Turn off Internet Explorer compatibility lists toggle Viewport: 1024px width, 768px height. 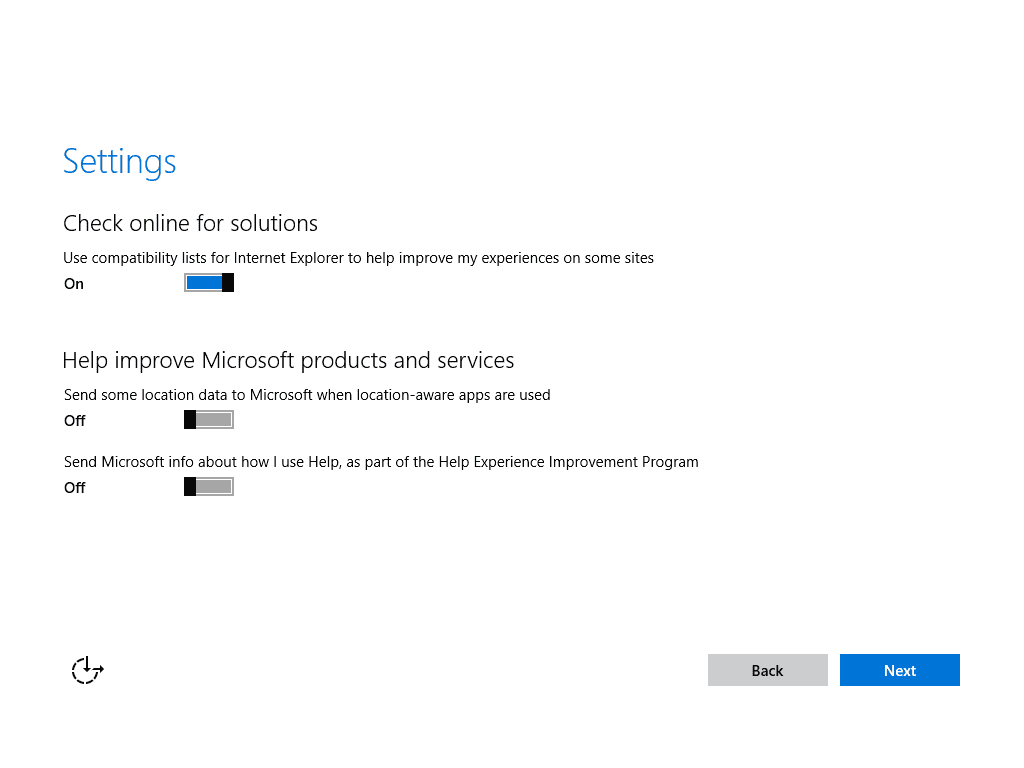pos(209,283)
